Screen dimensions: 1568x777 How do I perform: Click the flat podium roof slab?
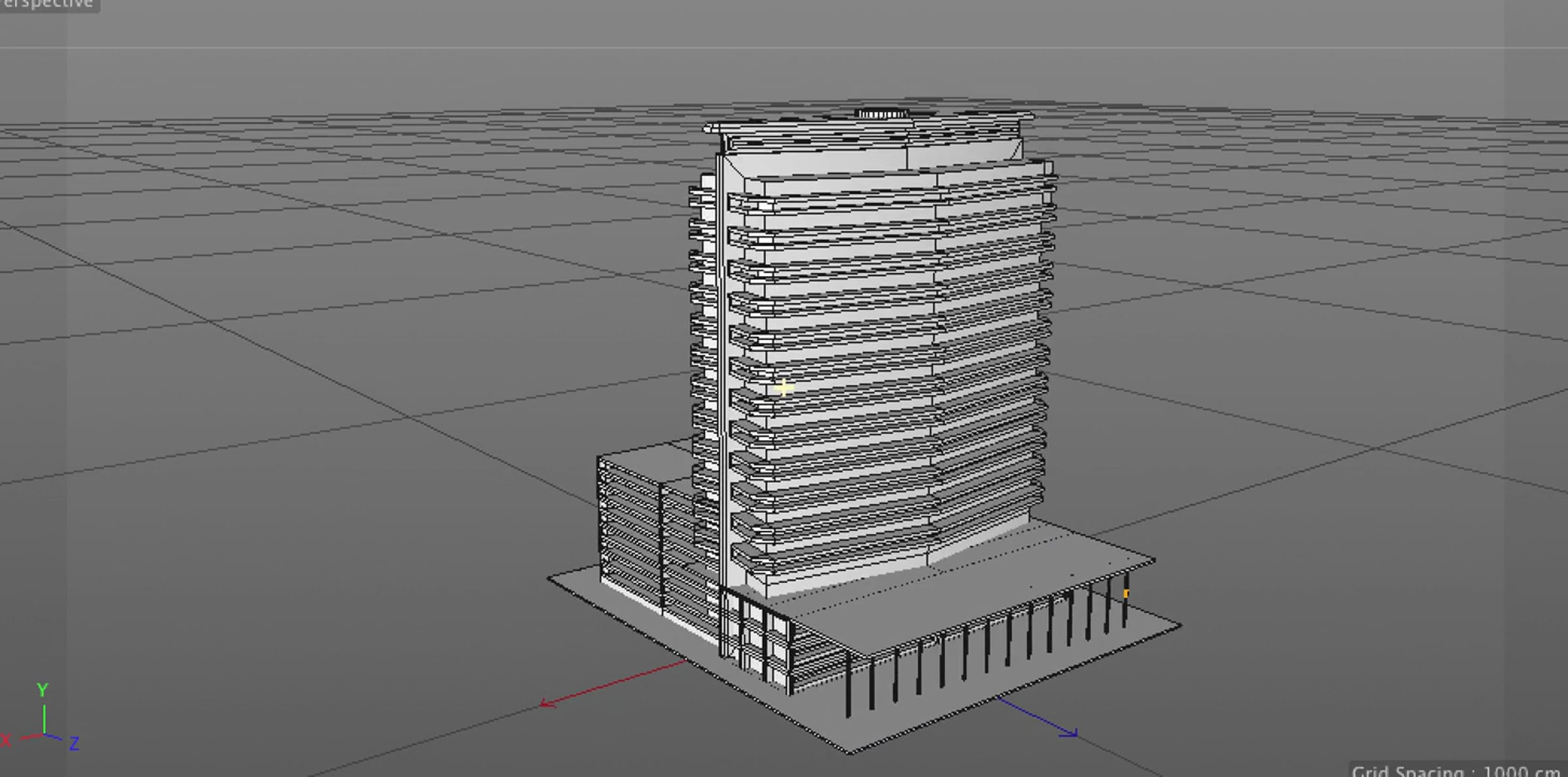980,588
